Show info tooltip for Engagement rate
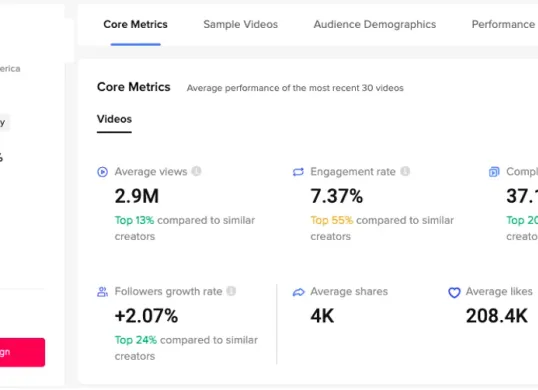 [x=405, y=171]
